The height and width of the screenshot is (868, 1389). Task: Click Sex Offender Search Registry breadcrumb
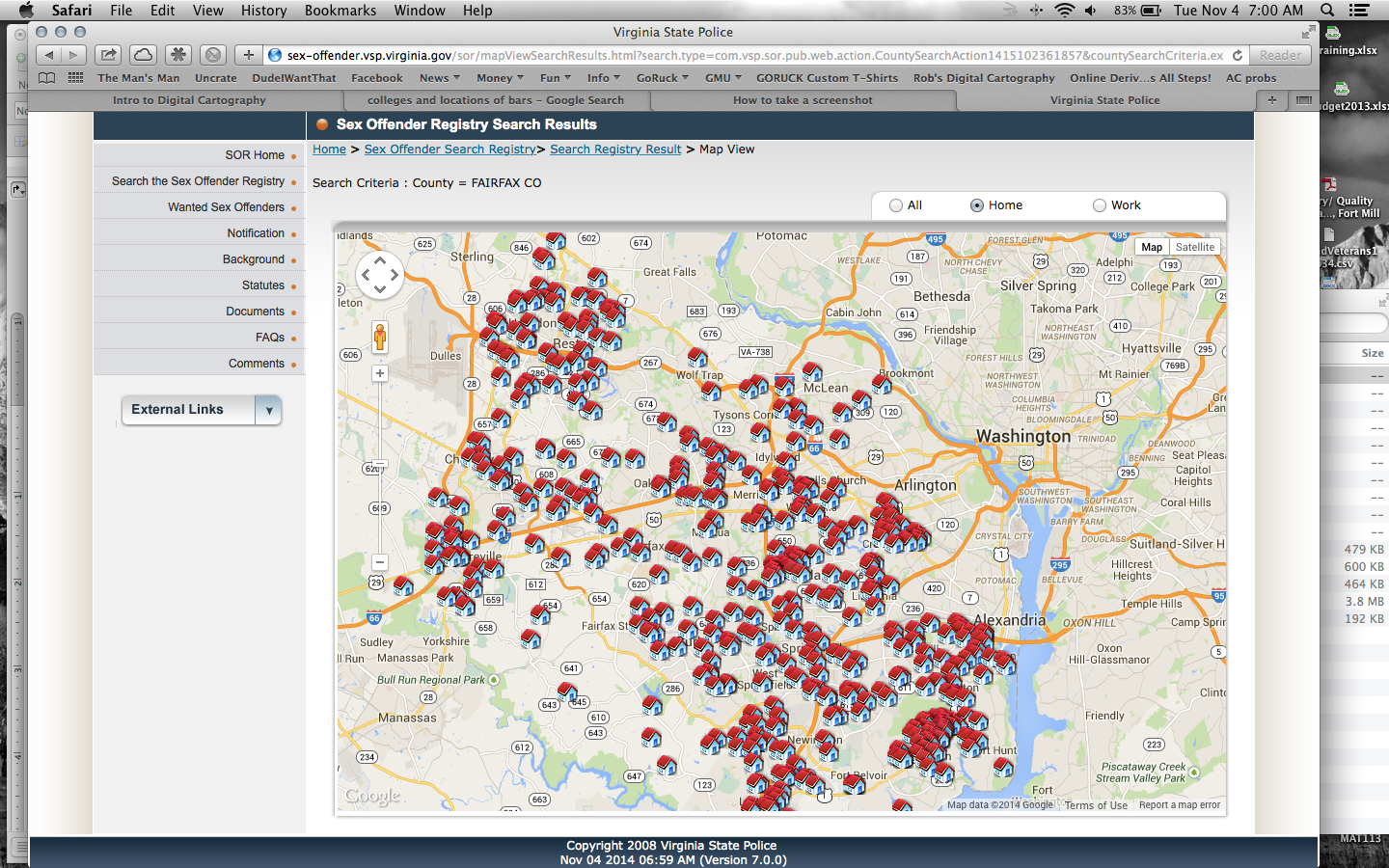pyautogui.click(x=450, y=149)
